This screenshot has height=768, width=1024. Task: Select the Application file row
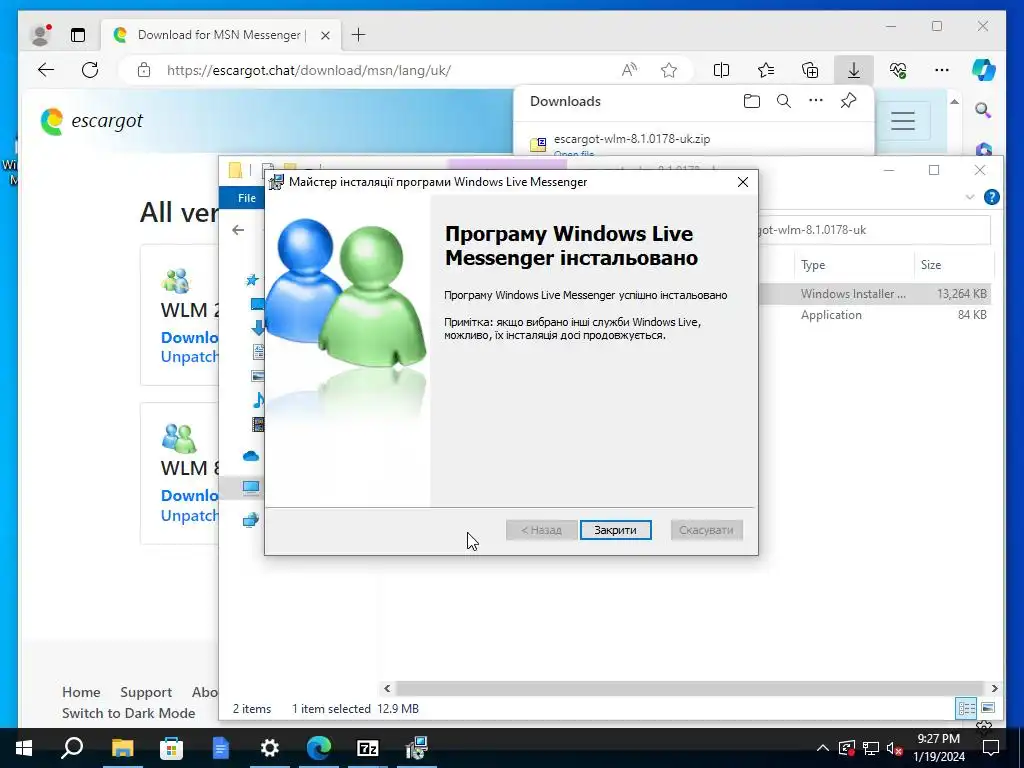(875, 315)
